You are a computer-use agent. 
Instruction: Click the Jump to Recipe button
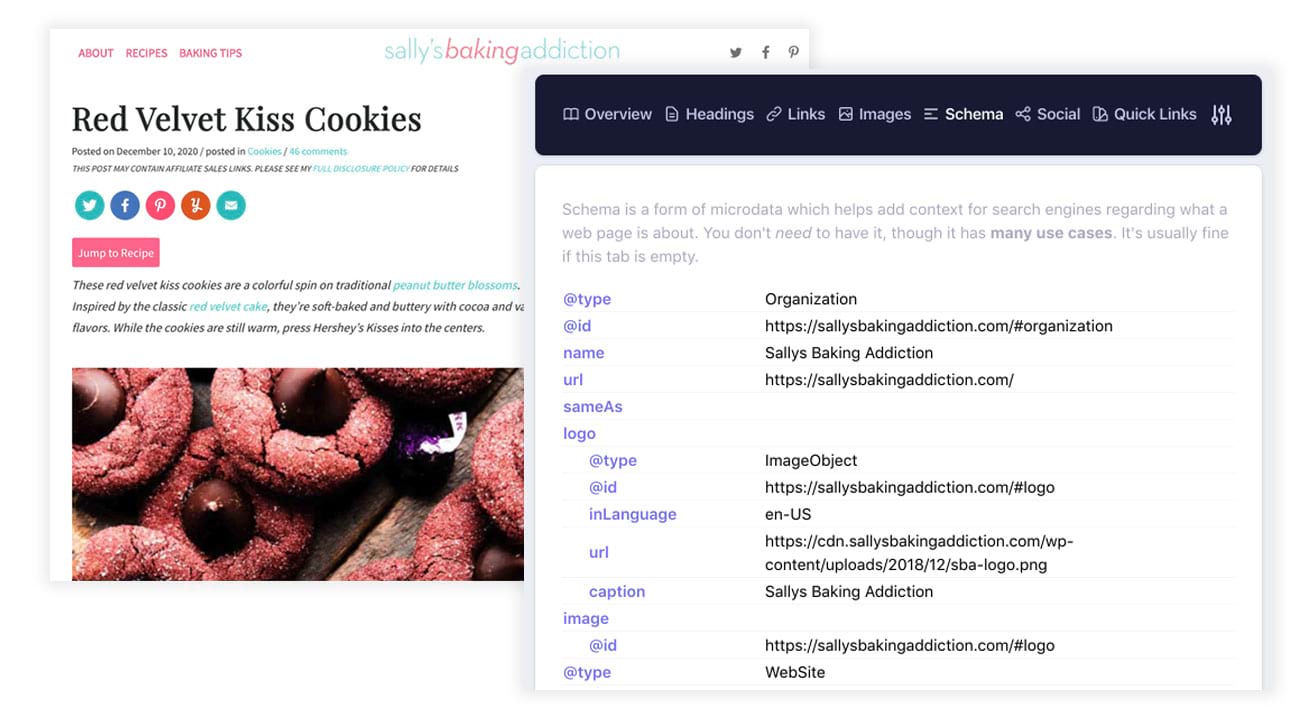[115, 253]
